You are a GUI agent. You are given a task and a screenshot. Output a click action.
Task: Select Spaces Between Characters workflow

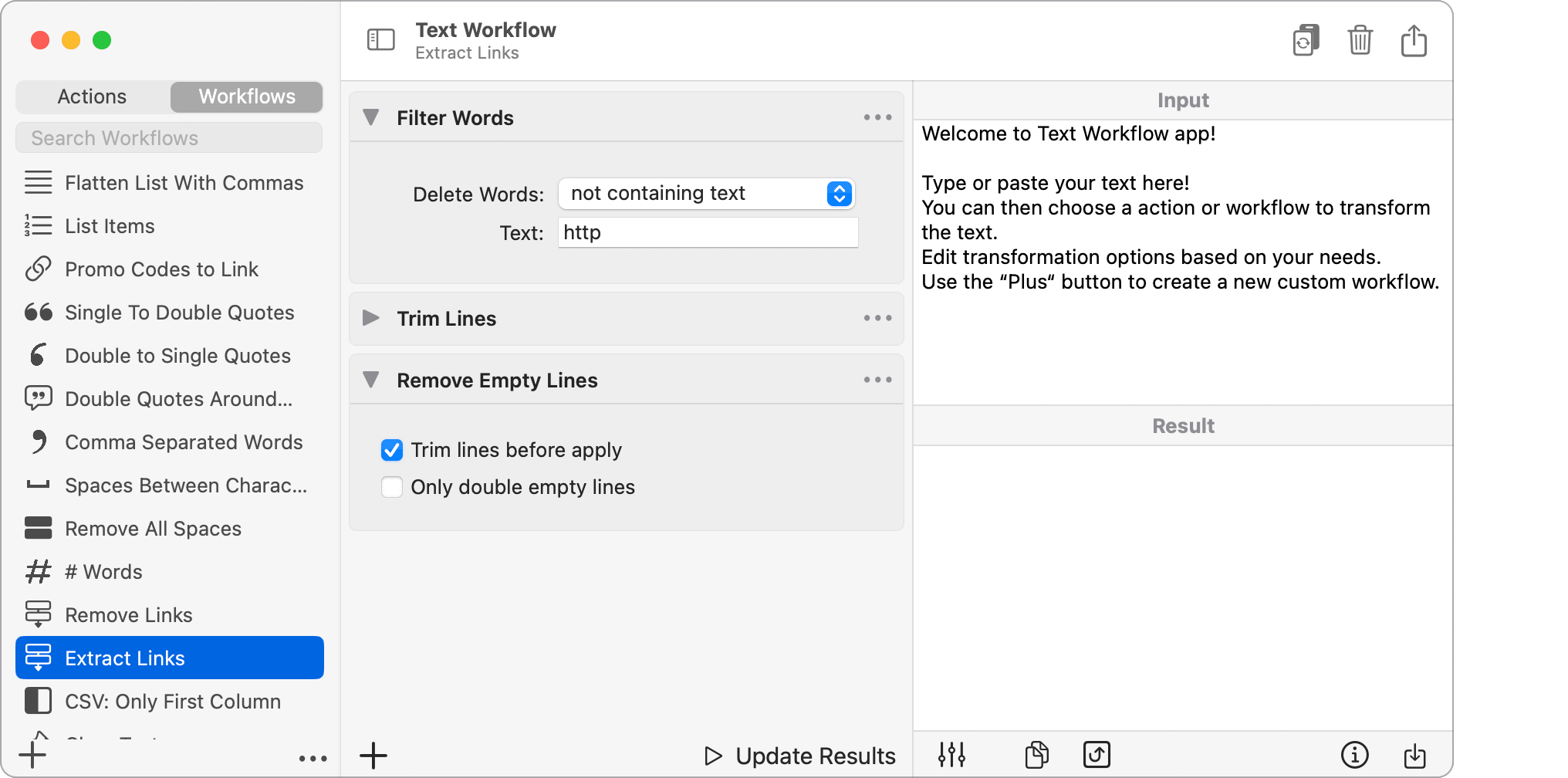pyautogui.click(x=170, y=485)
